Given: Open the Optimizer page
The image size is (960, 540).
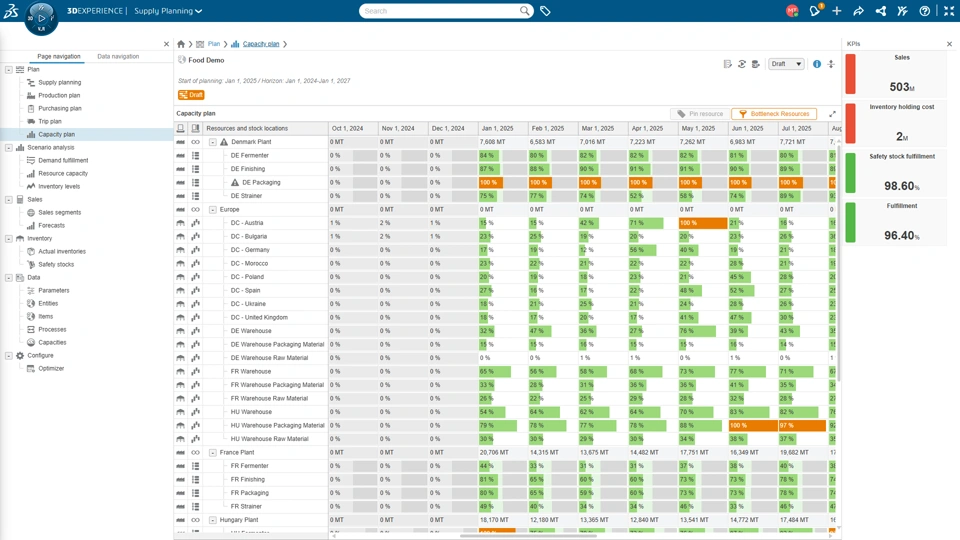Looking at the screenshot, I should (x=51, y=369).
